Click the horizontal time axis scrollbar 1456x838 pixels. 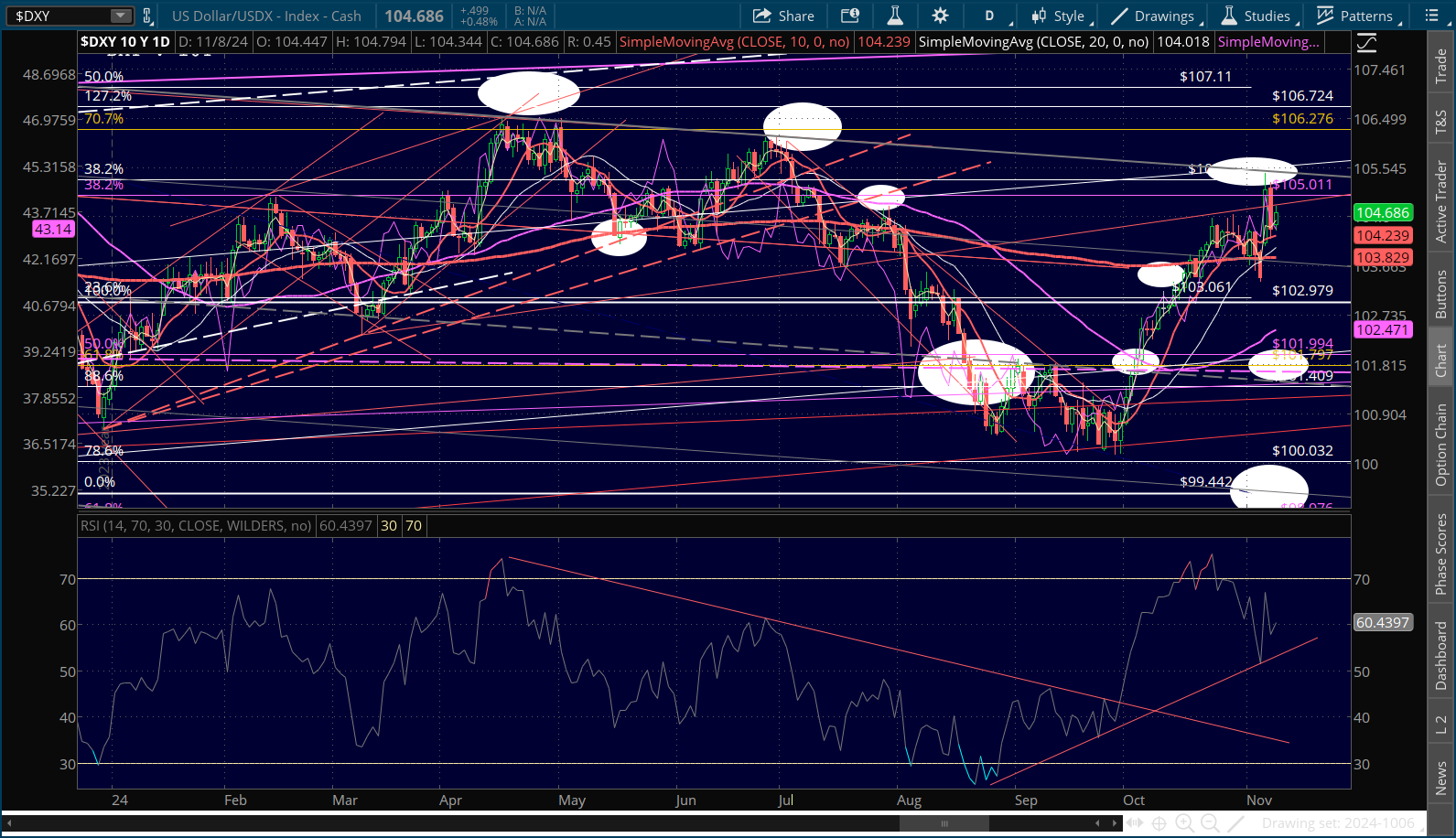944,822
